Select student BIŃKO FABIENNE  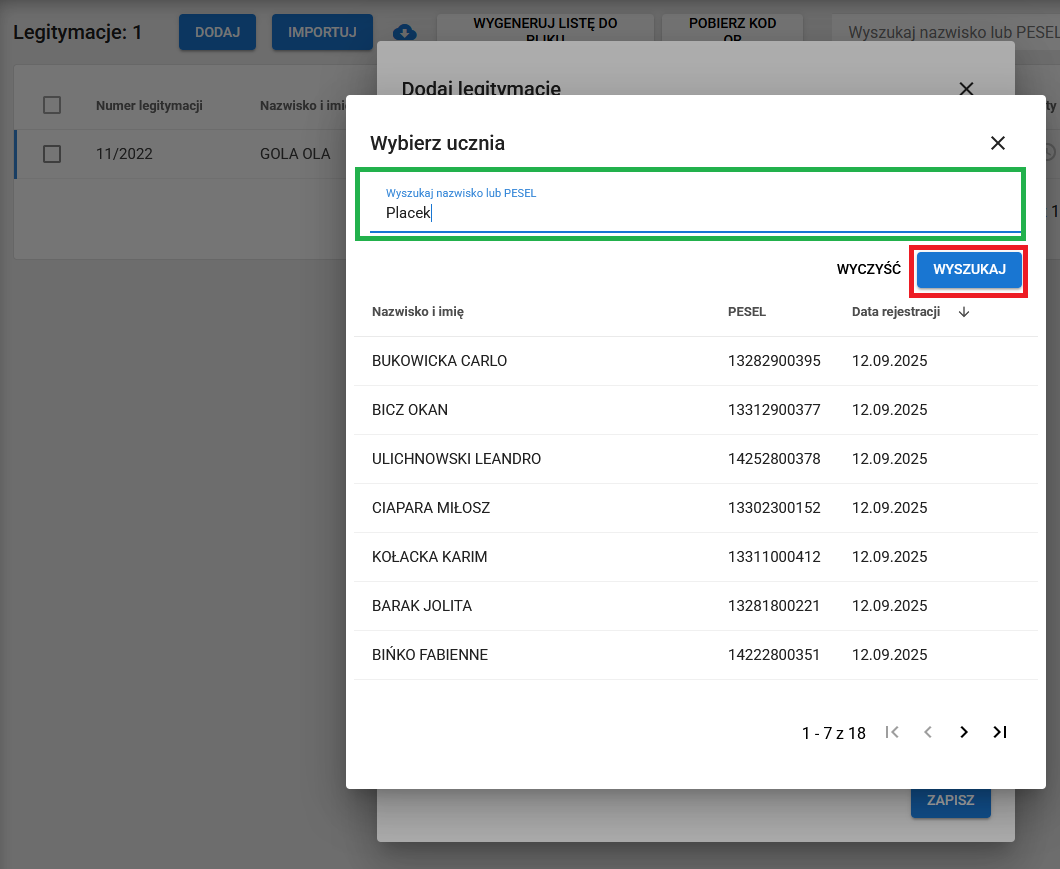(x=430, y=655)
